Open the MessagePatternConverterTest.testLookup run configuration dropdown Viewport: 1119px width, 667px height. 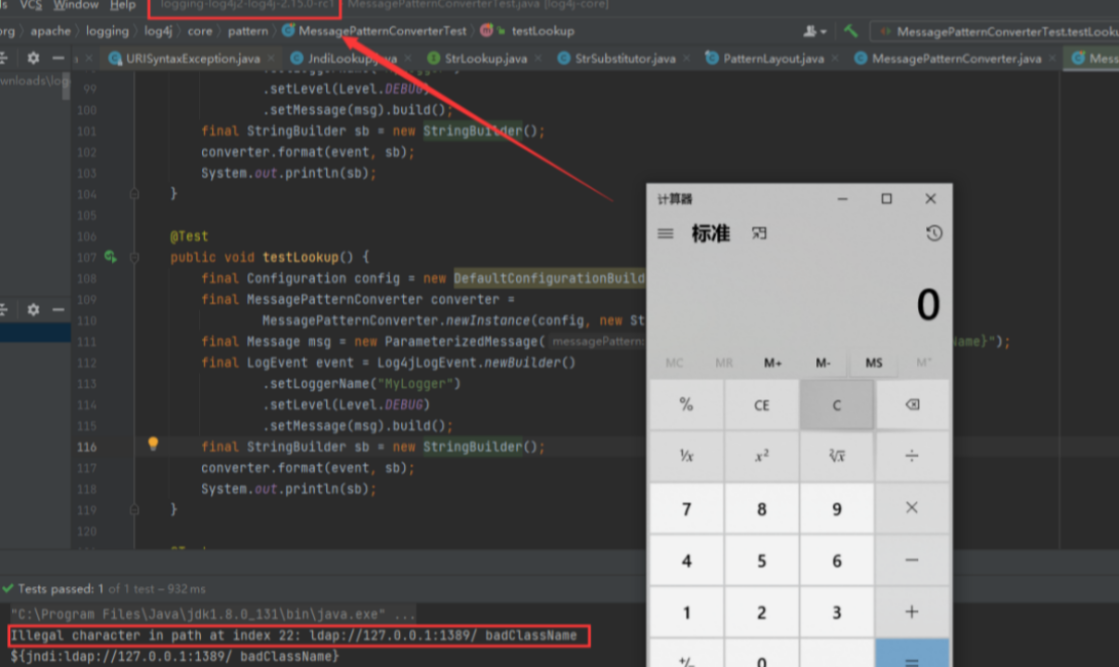tap(996, 31)
